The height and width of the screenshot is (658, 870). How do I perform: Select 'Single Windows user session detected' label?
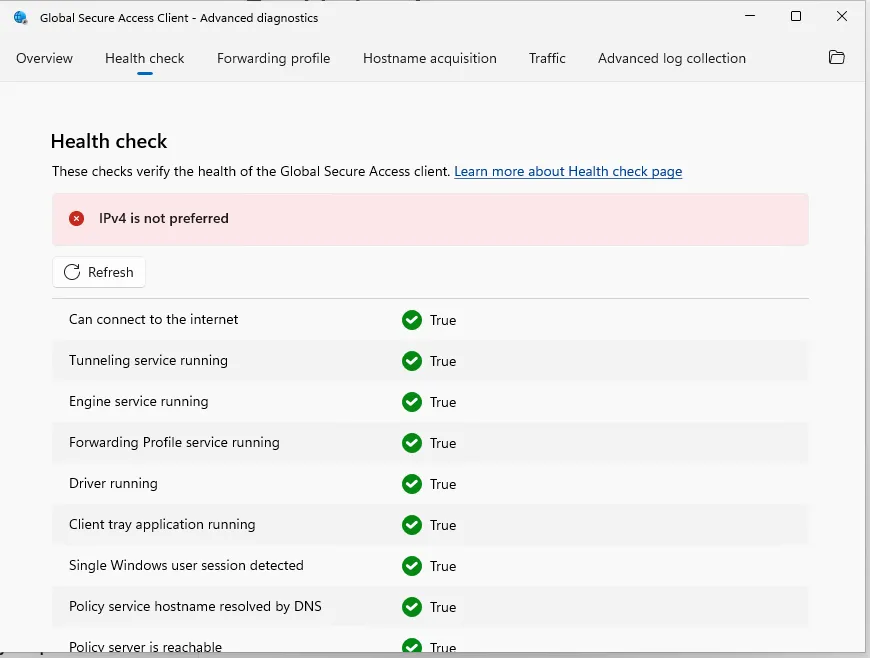(x=186, y=565)
